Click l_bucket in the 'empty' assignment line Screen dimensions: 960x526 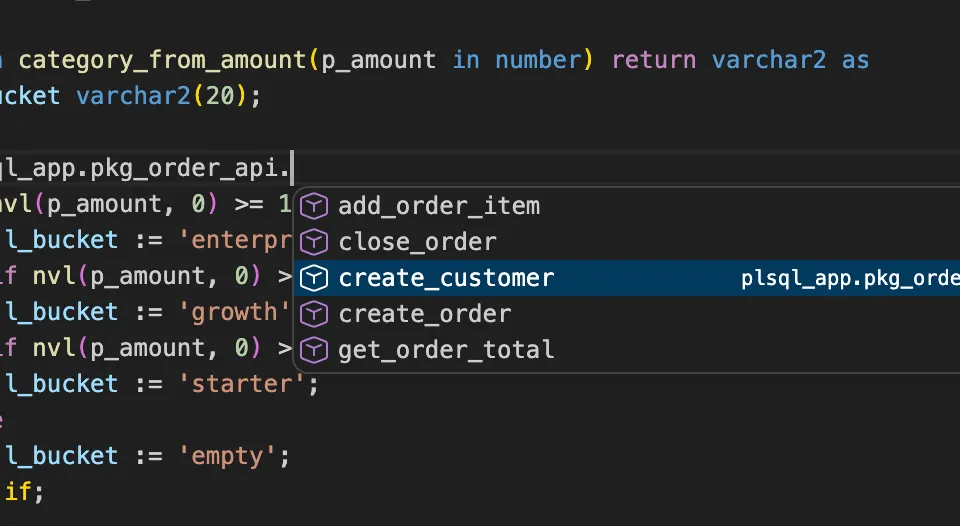62,457
